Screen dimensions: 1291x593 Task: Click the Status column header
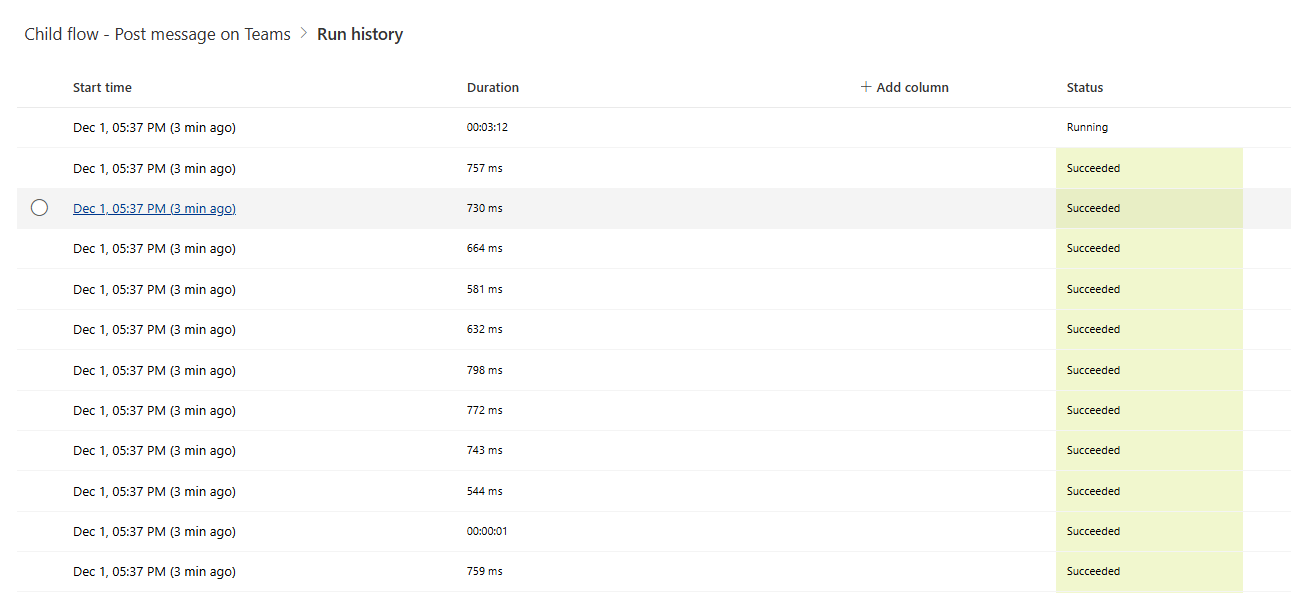(x=1085, y=87)
